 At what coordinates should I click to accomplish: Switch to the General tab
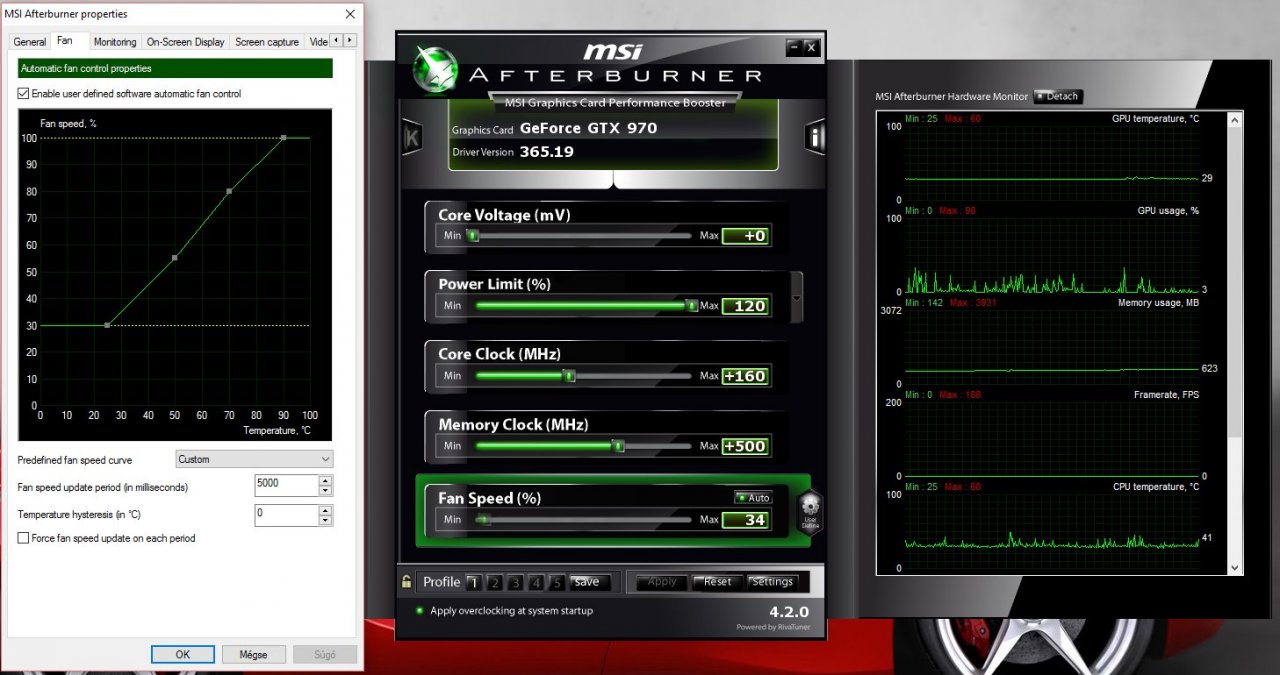[30, 42]
